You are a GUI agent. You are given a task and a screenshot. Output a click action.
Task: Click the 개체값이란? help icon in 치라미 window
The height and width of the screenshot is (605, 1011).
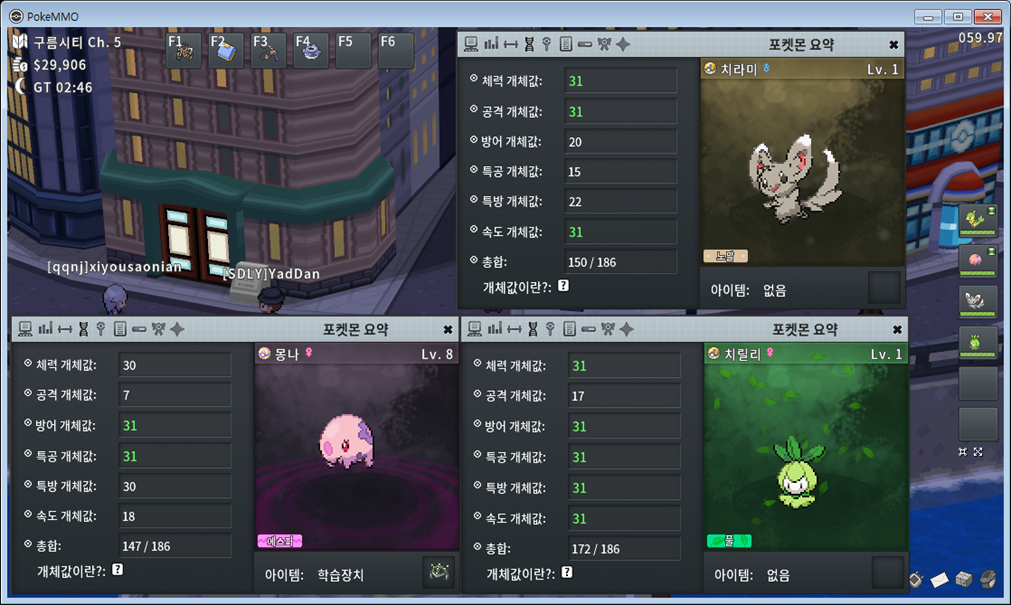click(564, 286)
